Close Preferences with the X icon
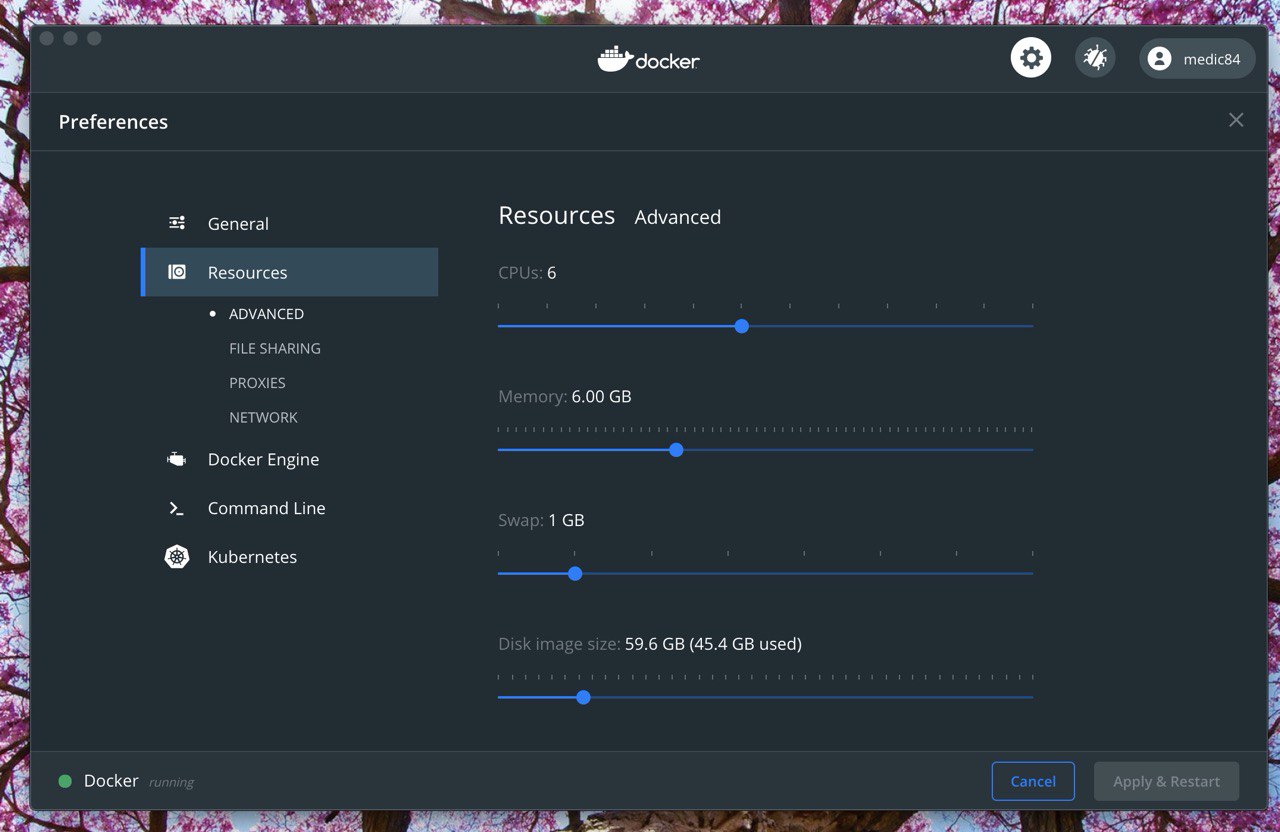Screen dimensions: 1280x832 coord(1236,120)
